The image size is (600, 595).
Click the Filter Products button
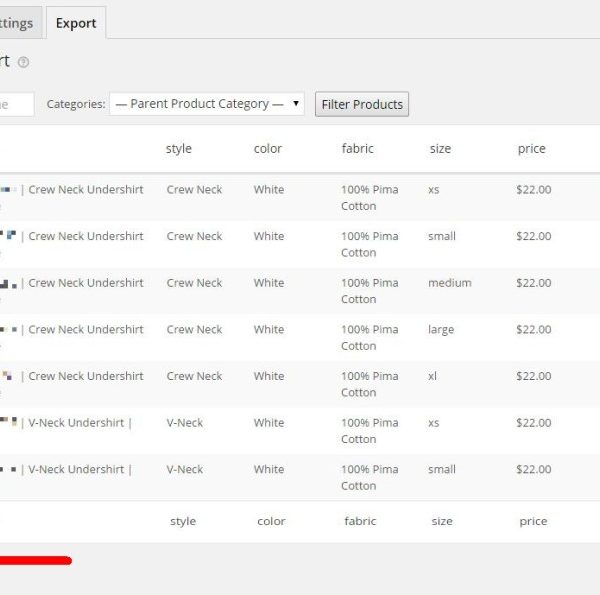point(362,104)
